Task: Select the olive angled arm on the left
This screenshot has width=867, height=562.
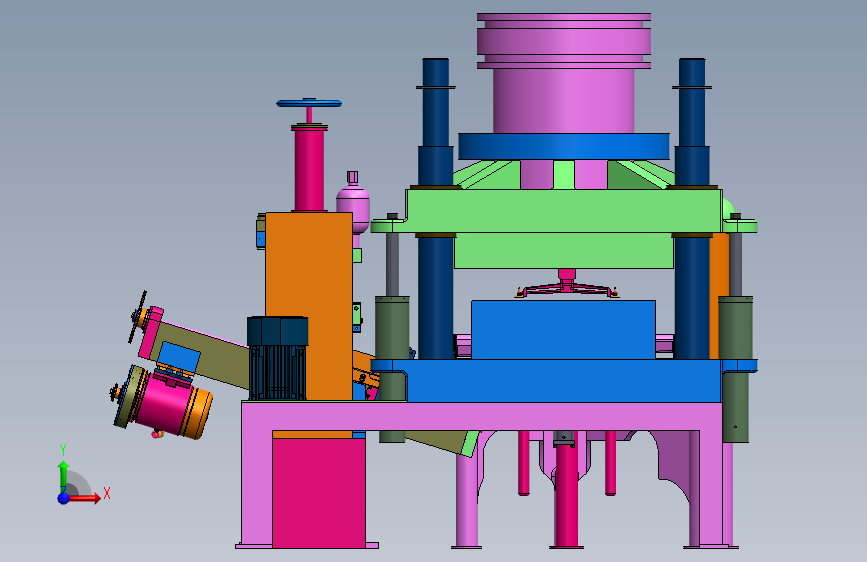Action: pyautogui.click(x=205, y=354)
